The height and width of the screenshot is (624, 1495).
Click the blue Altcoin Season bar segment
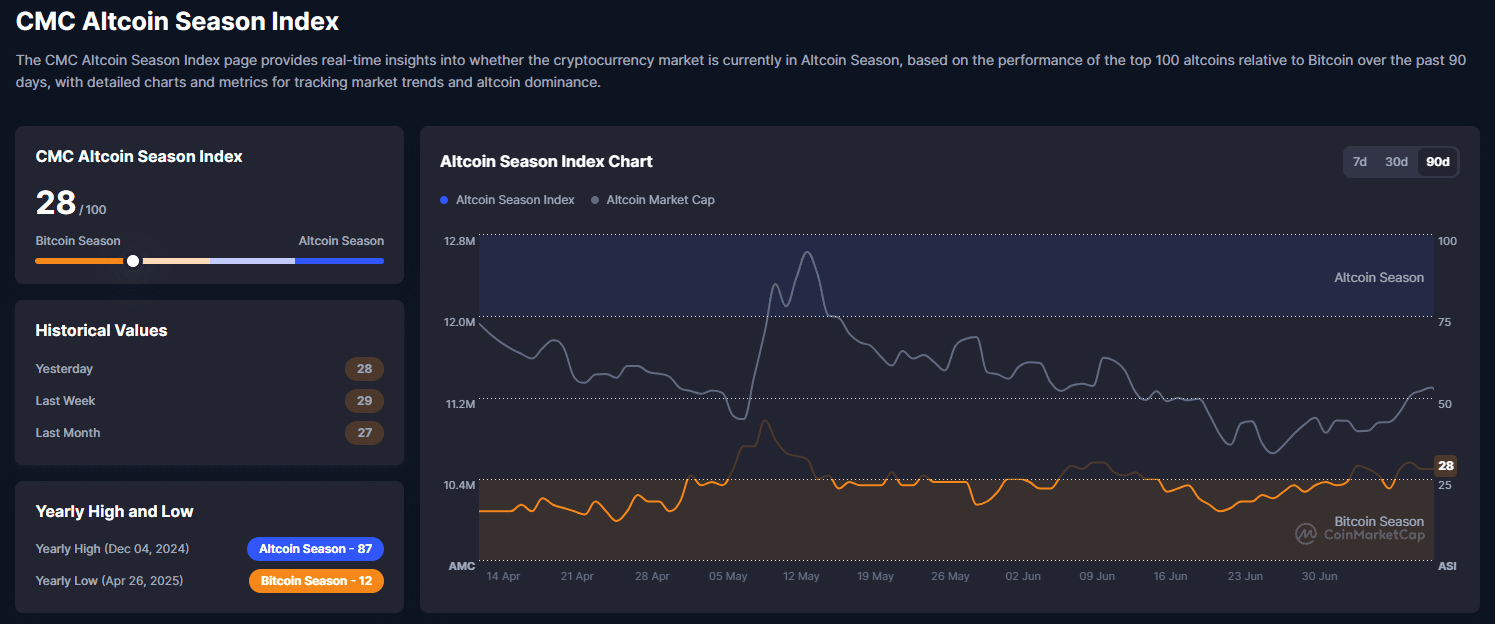tap(339, 261)
